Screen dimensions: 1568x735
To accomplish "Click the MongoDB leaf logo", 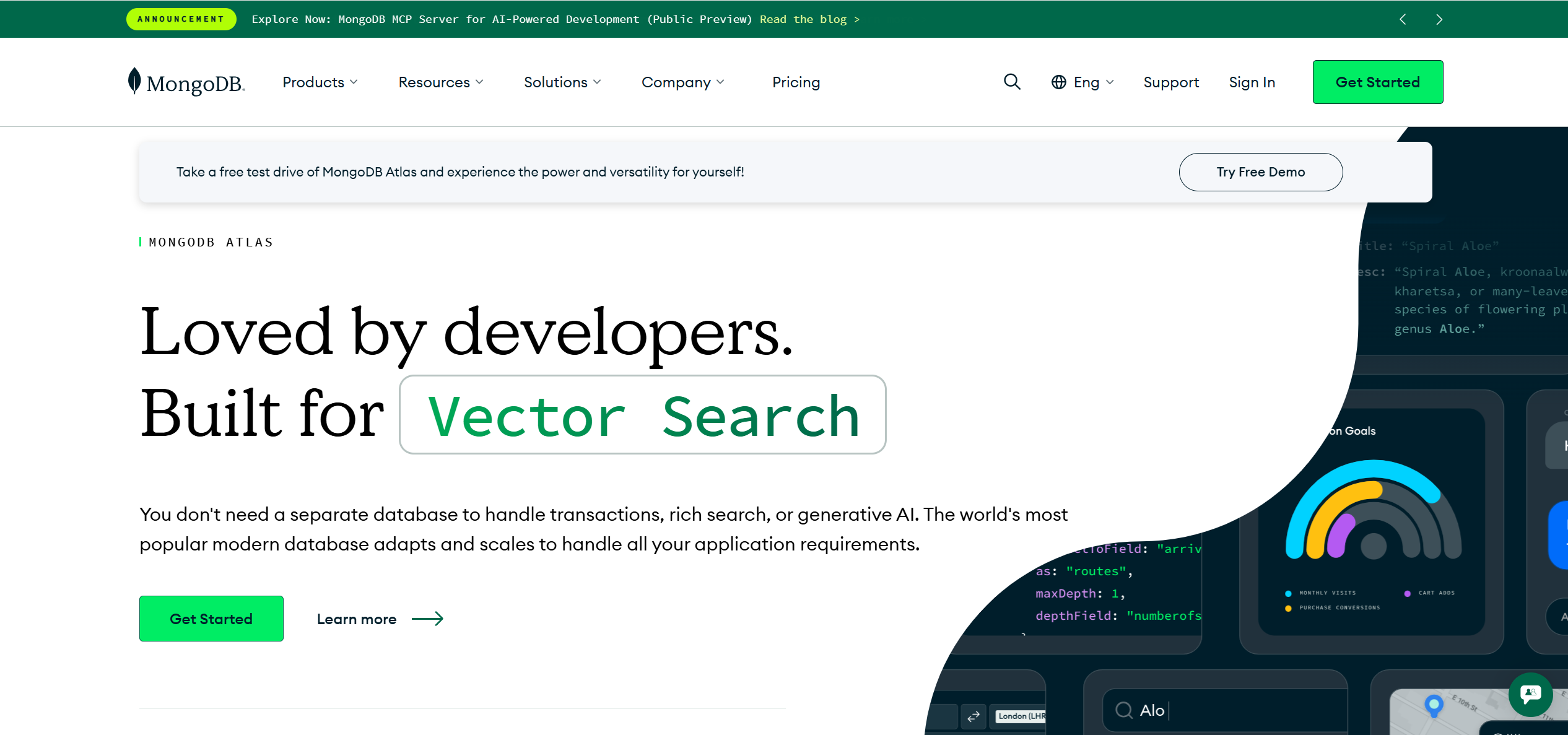I will [x=134, y=80].
